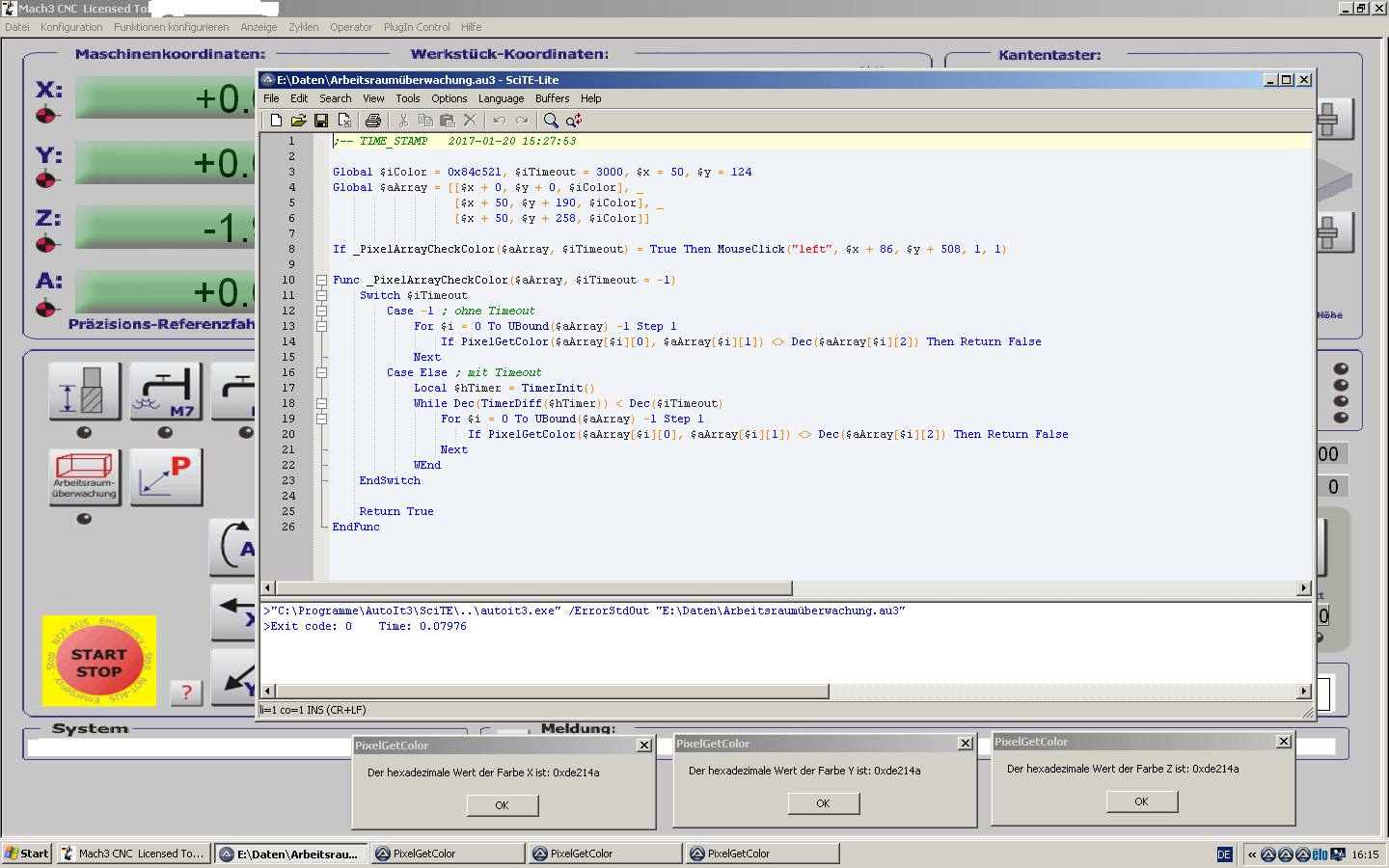Click the red P point button
Image resolution: width=1389 pixels, height=868 pixels.
[x=166, y=476]
